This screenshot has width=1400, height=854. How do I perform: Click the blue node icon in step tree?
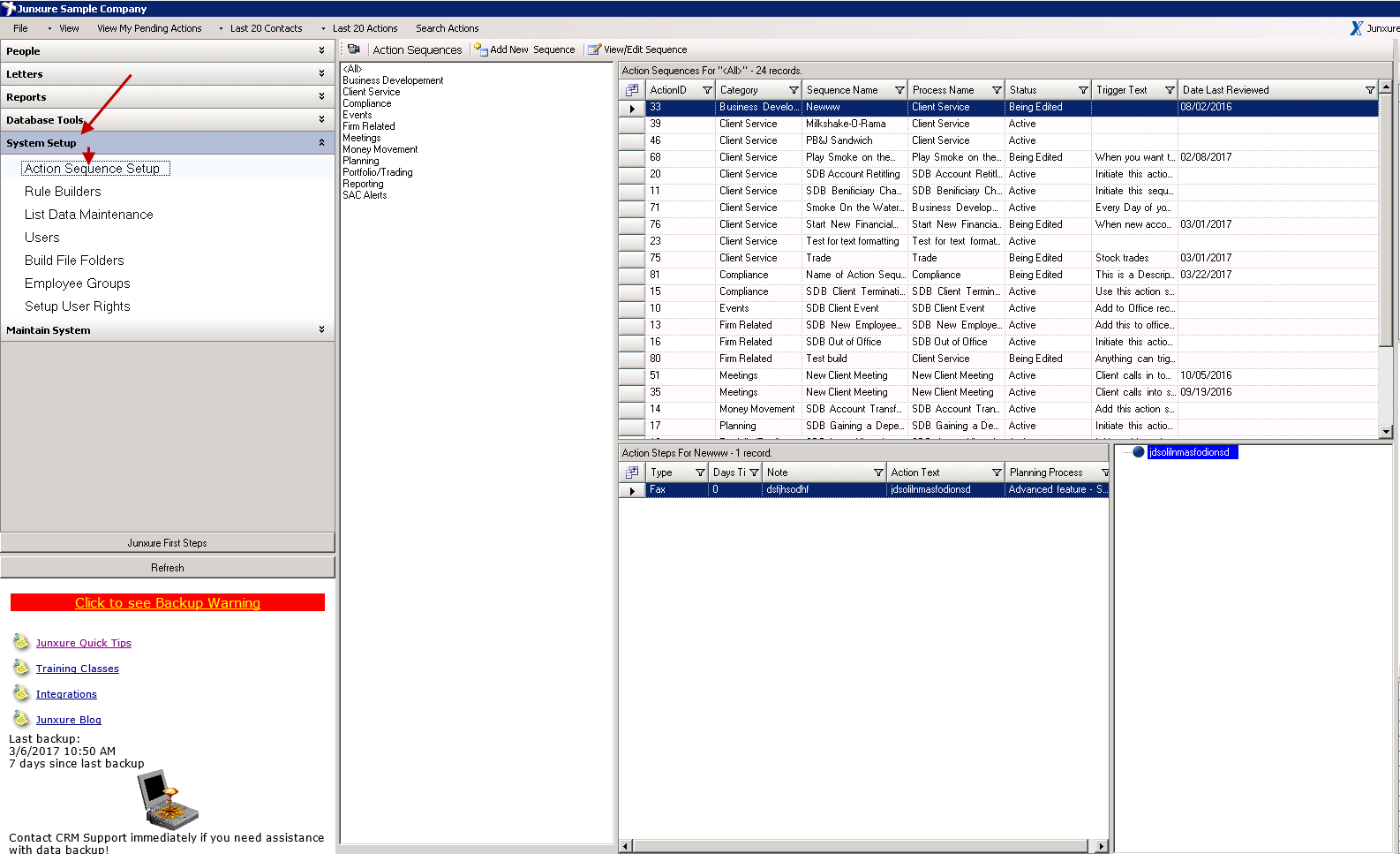pyautogui.click(x=1139, y=452)
